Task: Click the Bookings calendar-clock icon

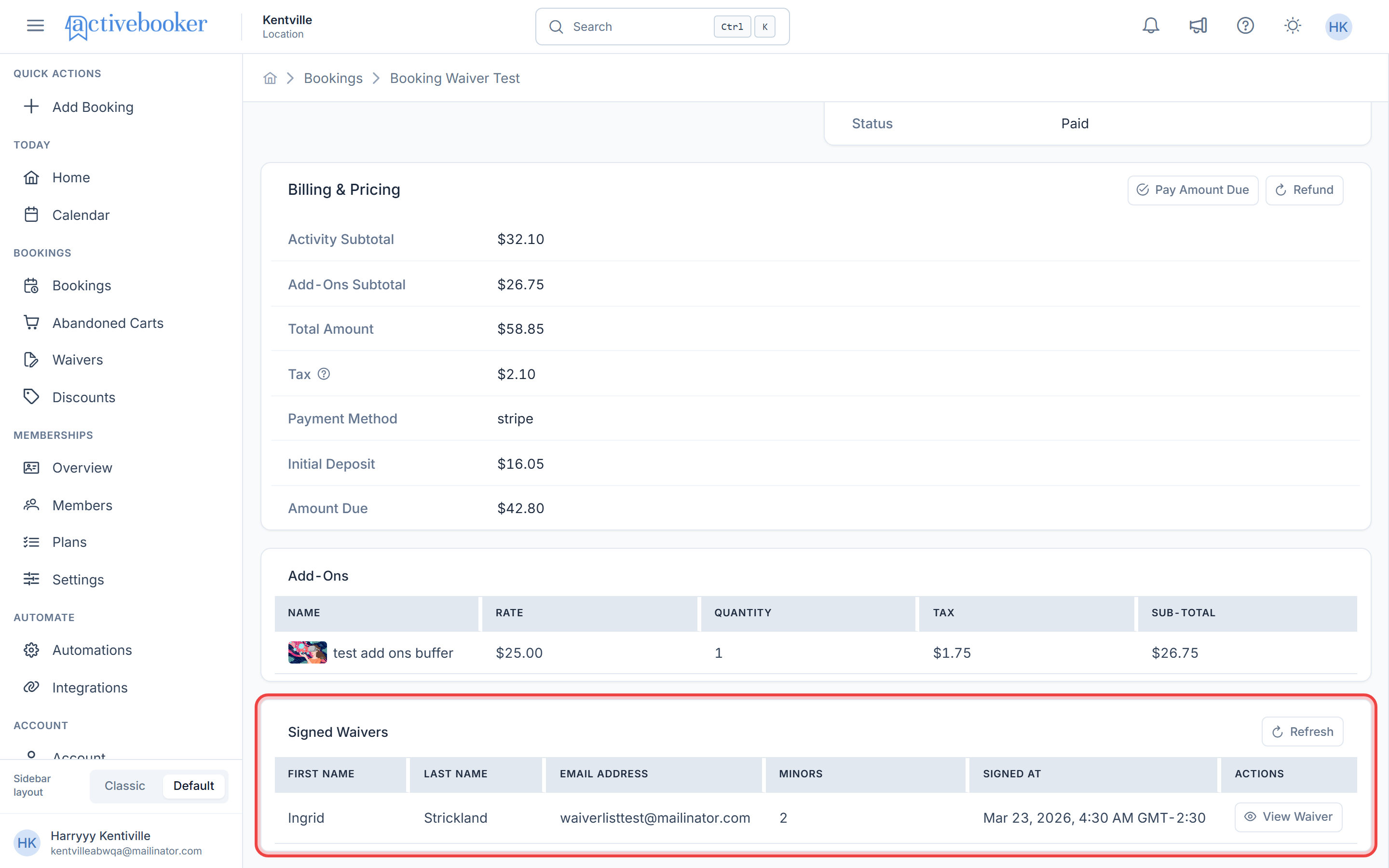Action: (31, 285)
